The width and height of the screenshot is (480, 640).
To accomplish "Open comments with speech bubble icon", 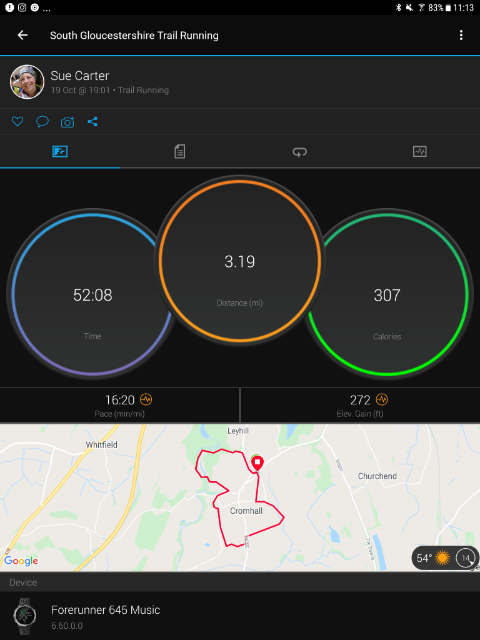I will 42,121.
